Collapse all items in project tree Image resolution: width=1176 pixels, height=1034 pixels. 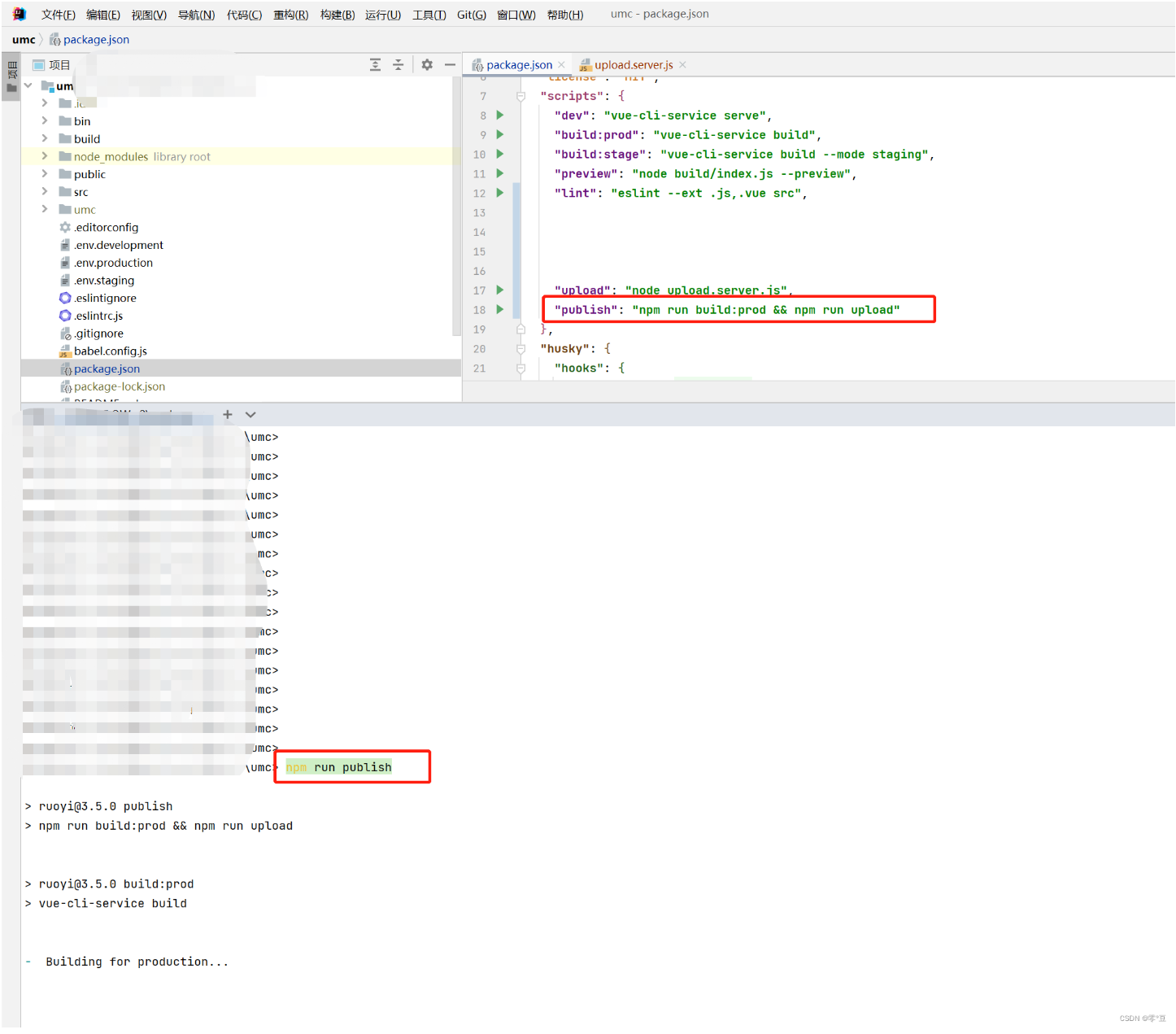399,65
